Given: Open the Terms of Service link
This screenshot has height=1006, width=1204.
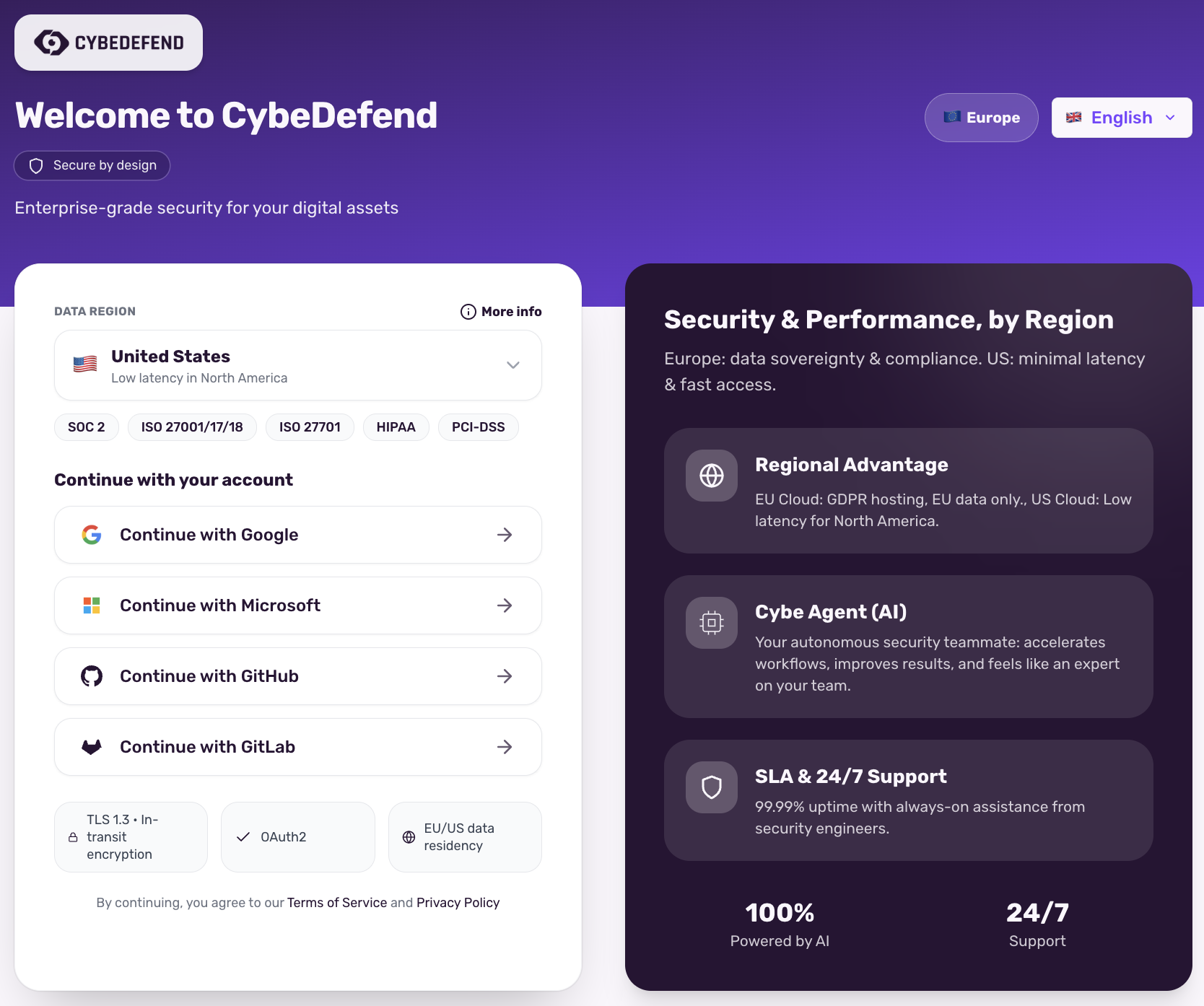Looking at the screenshot, I should 337,903.
